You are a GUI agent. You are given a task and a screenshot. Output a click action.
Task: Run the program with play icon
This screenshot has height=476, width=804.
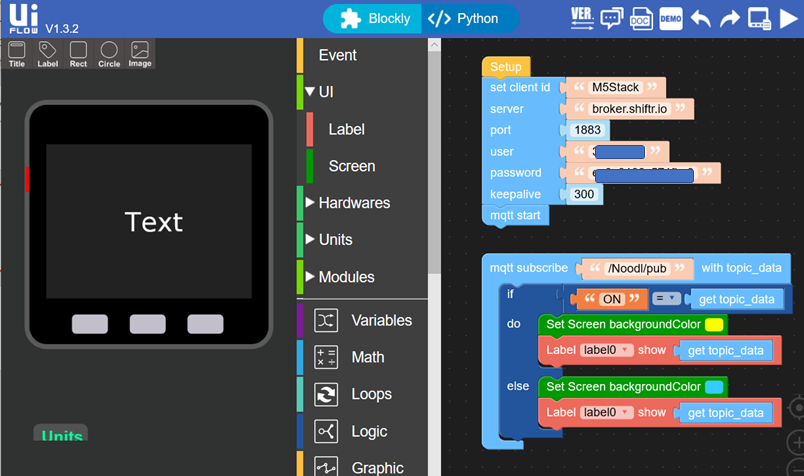[x=789, y=19]
